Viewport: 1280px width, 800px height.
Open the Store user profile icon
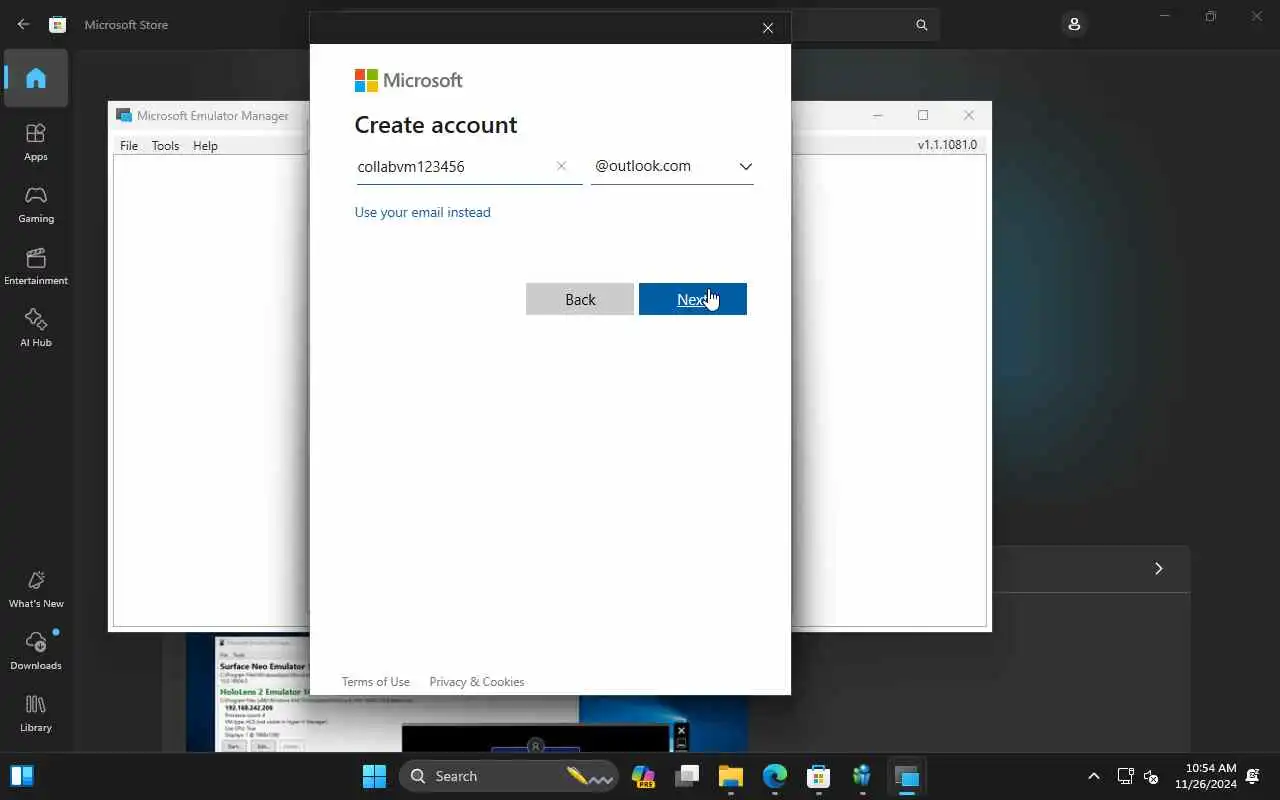[1074, 24]
